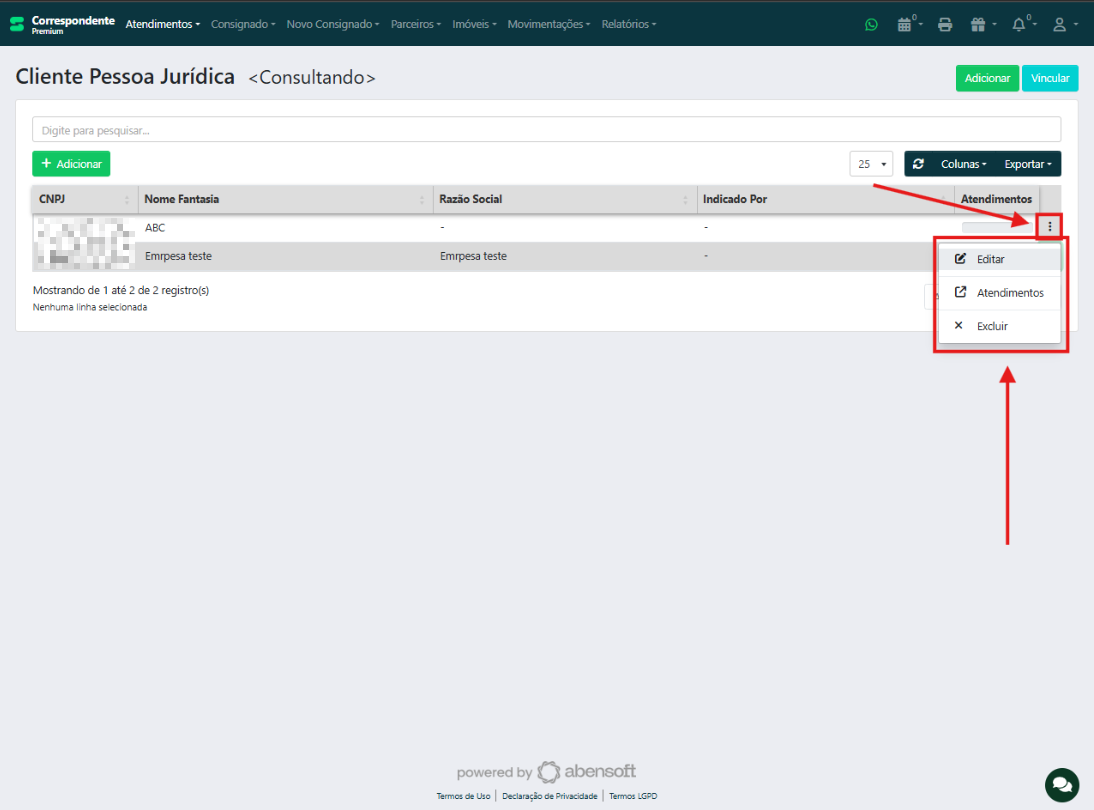Click the search field 'Digite para pesquisar'
This screenshot has width=1094, height=810.
tap(546, 130)
